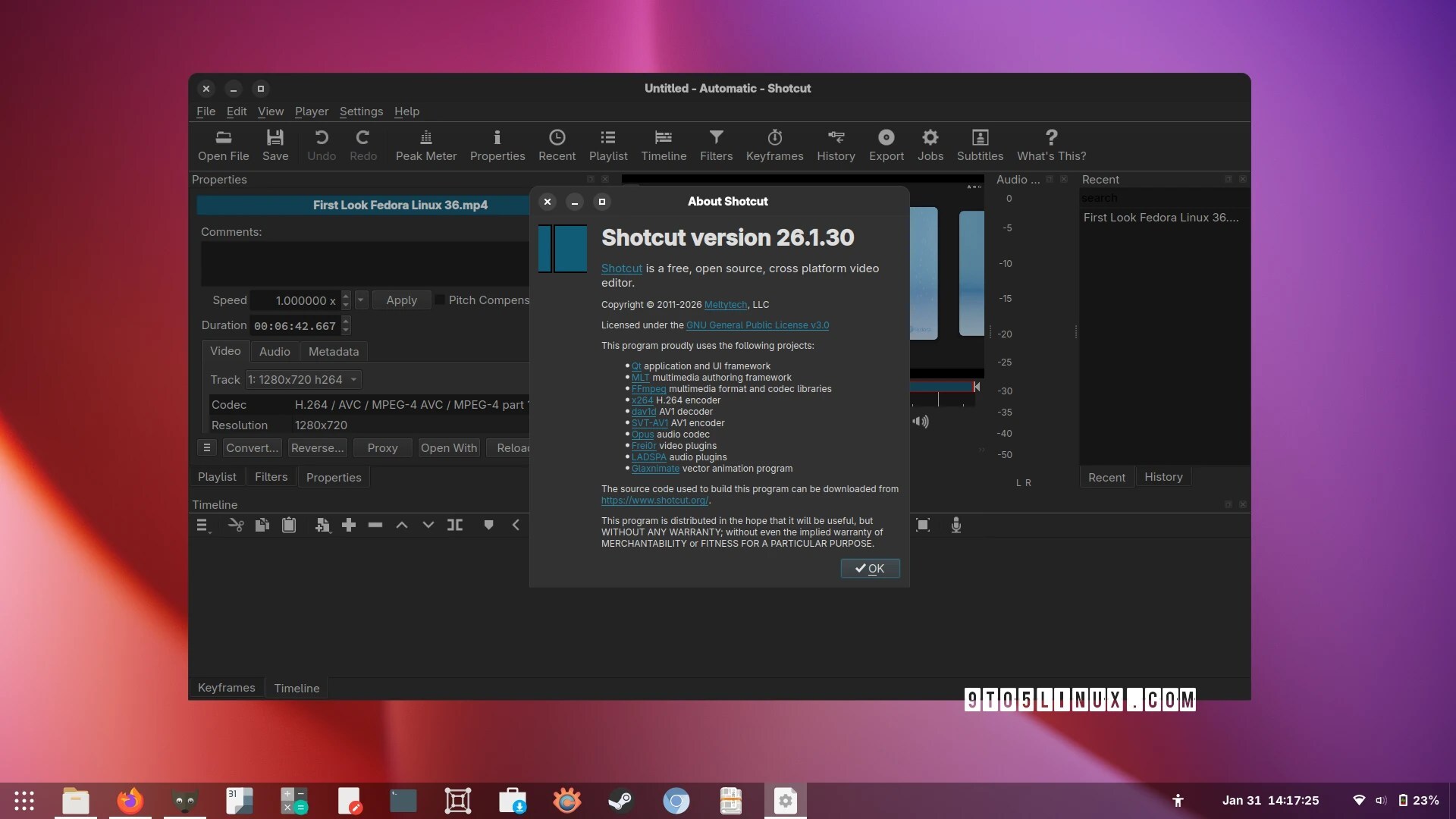Open the GNU General Public License link

[x=757, y=325]
